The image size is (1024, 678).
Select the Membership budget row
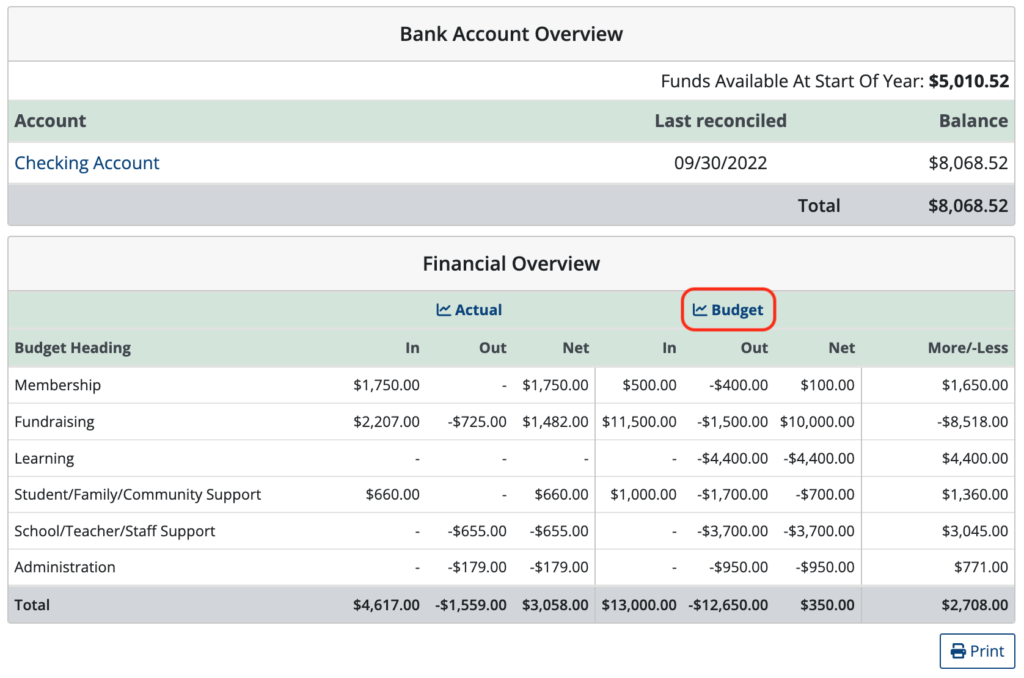coord(300,385)
